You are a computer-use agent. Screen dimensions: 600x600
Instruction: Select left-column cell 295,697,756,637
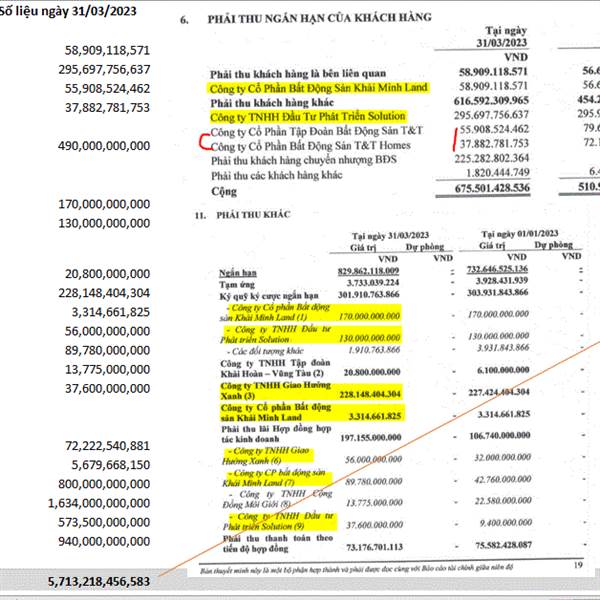104,69
